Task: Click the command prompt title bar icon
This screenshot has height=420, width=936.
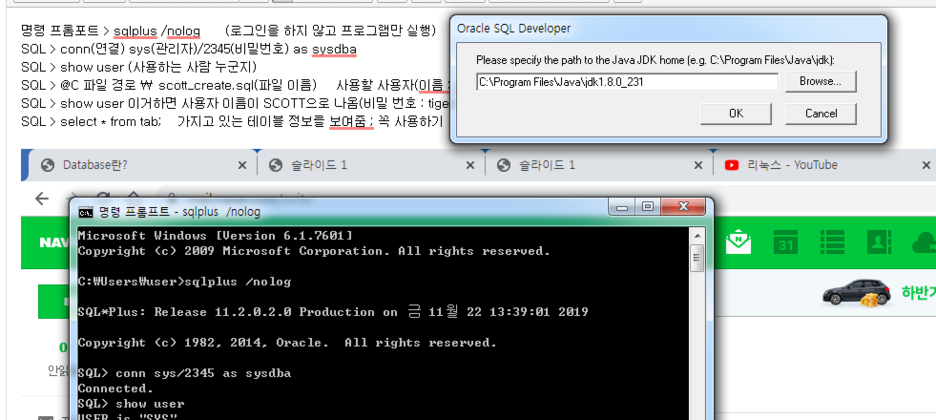Action: (x=86, y=212)
